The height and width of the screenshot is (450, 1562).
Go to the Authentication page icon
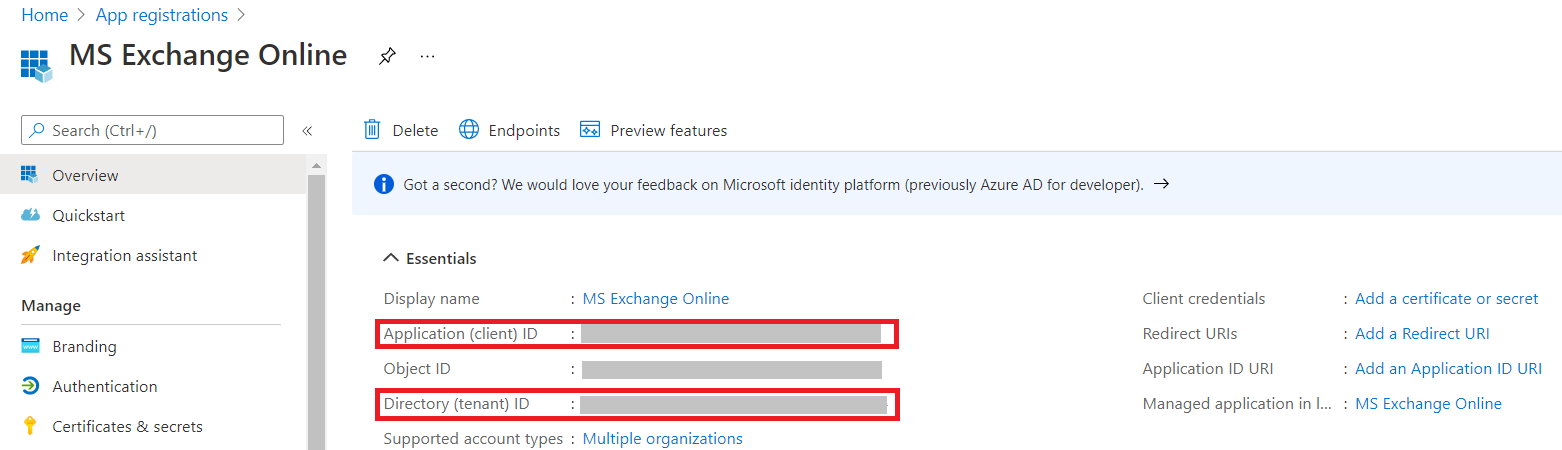tap(31, 386)
